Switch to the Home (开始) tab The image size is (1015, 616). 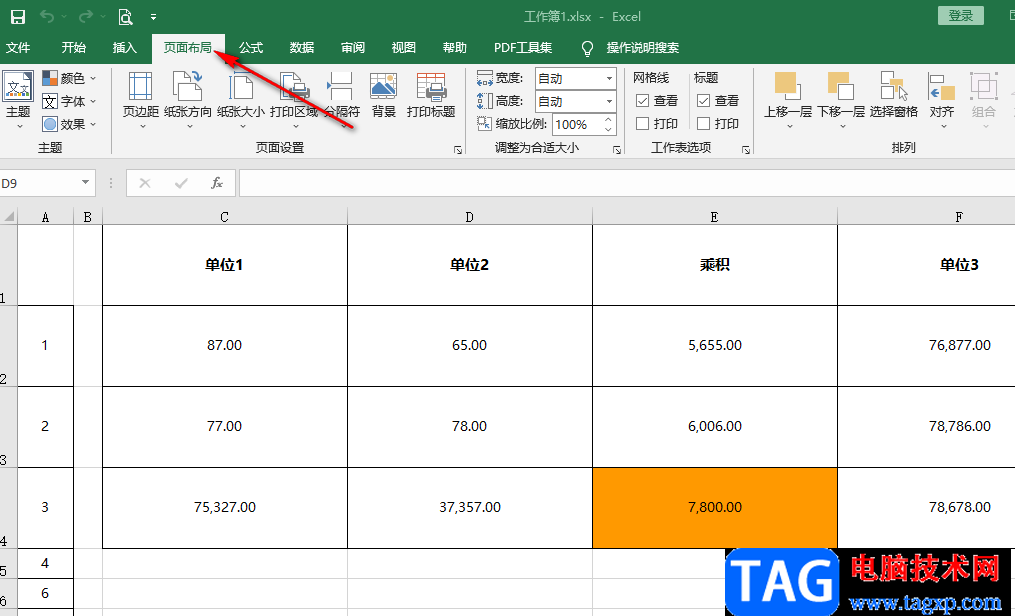click(74, 47)
